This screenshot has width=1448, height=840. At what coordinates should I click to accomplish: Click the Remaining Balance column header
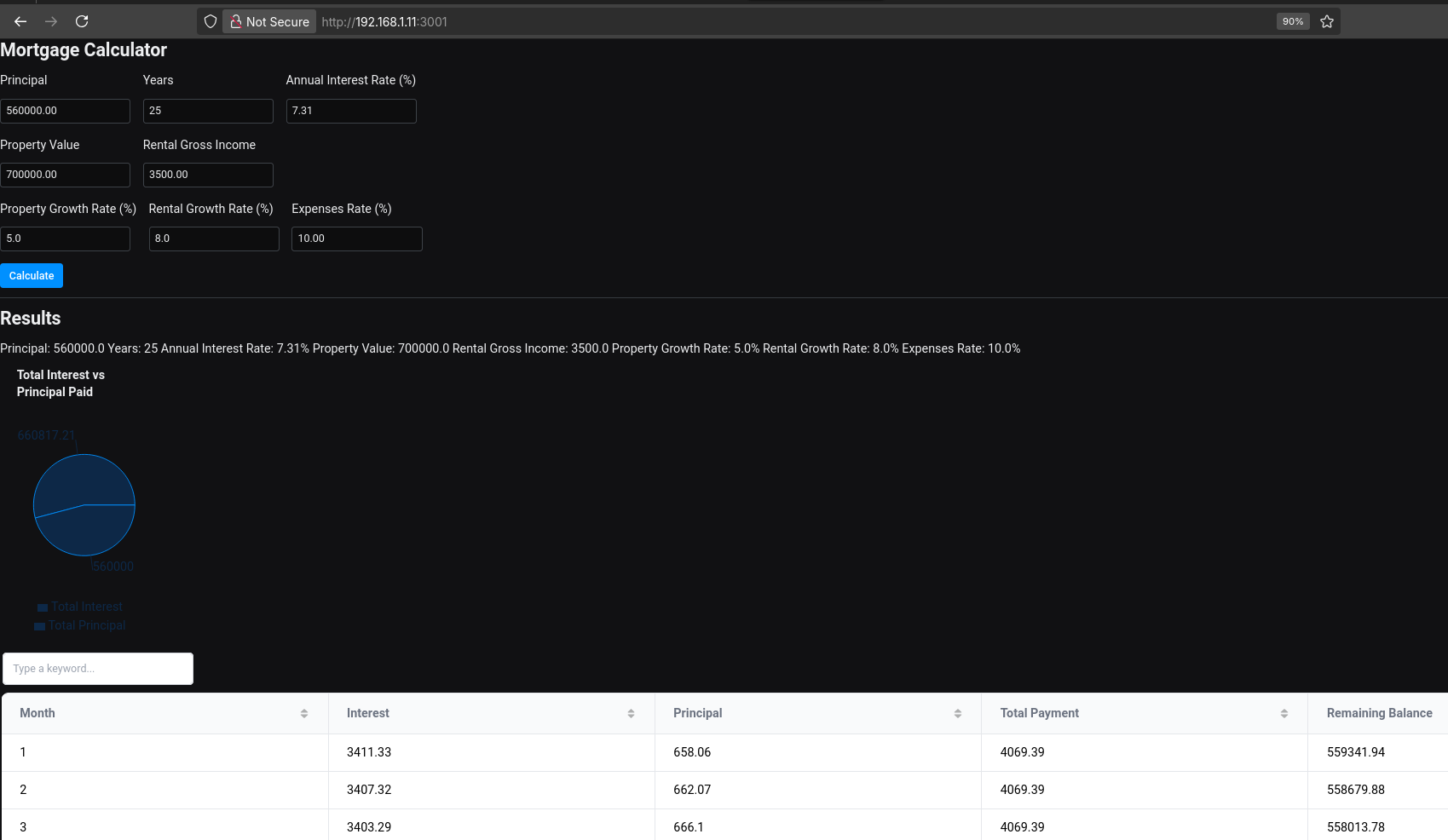[1379, 713]
